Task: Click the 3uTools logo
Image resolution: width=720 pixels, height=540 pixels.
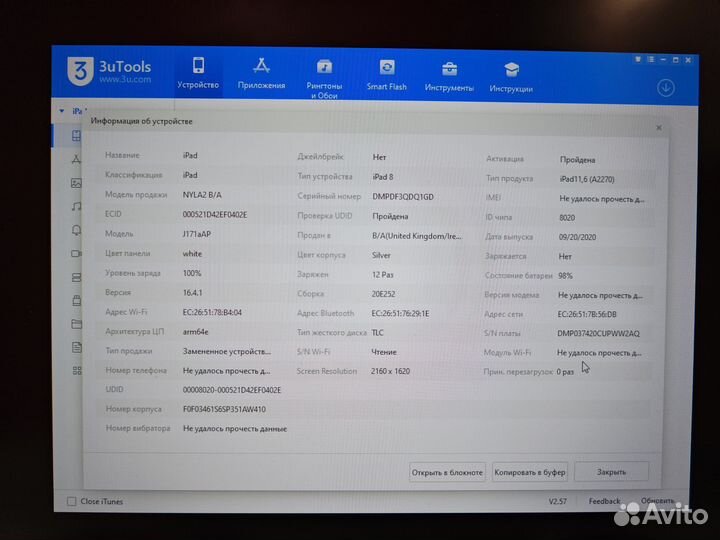Action: [x=78, y=73]
